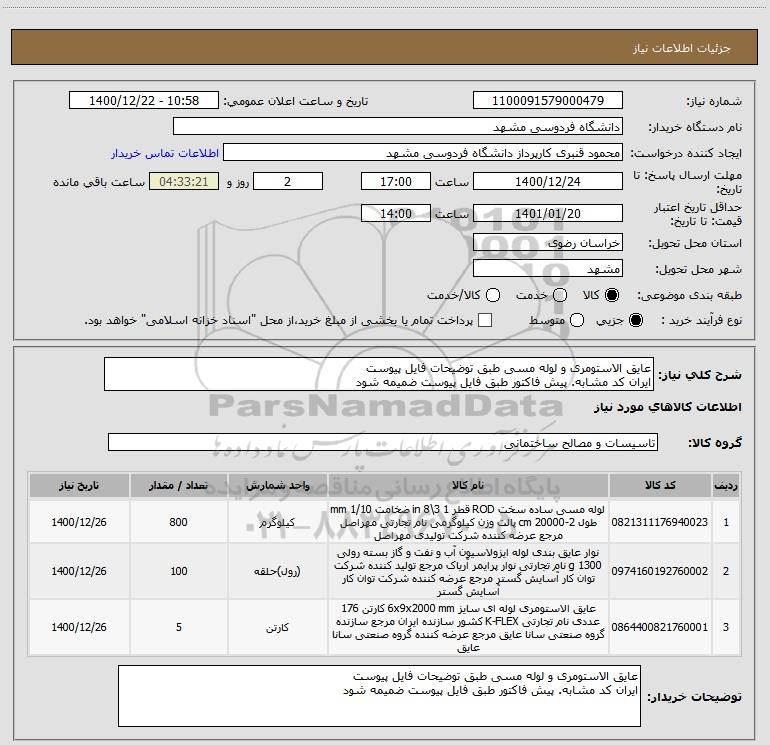Click the announcement date field 1400/12/22 - 10:58
Screen dimensions: 770x745
click(x=144, y=100)
